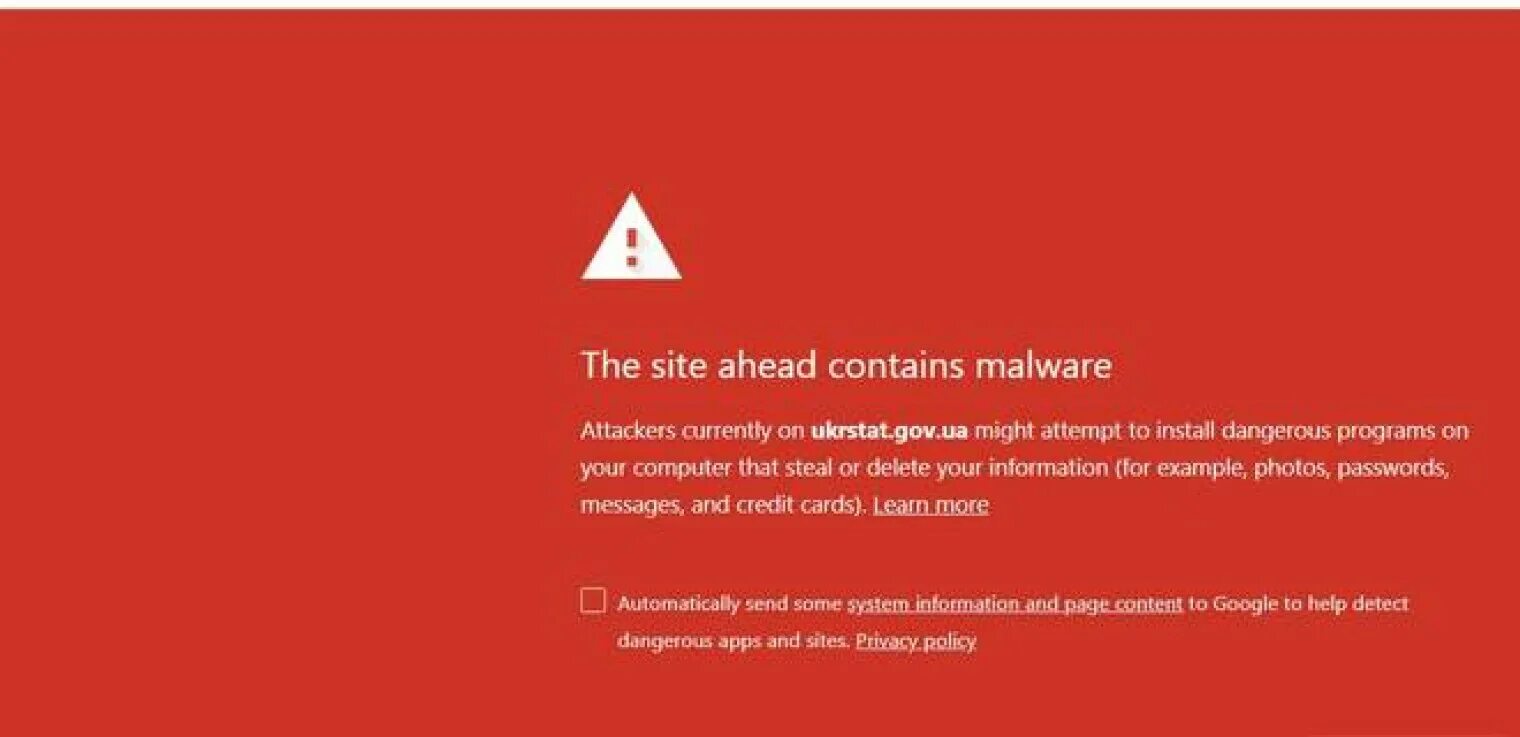
Task: Open system information and page content link
Action: [1014, 604]
